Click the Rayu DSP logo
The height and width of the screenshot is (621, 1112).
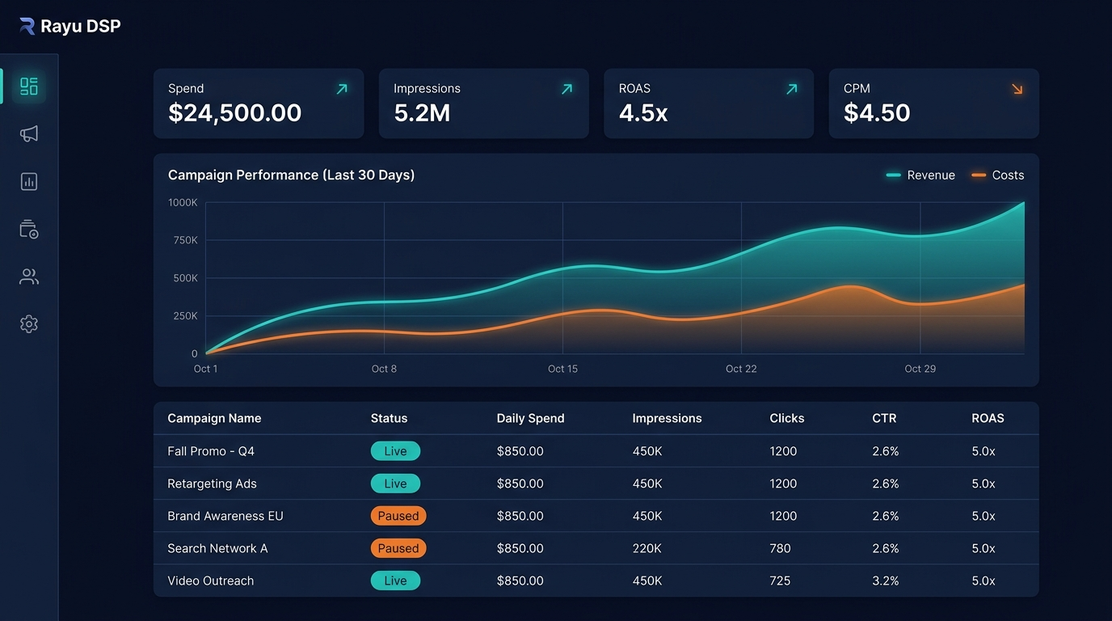coord(70,26)
